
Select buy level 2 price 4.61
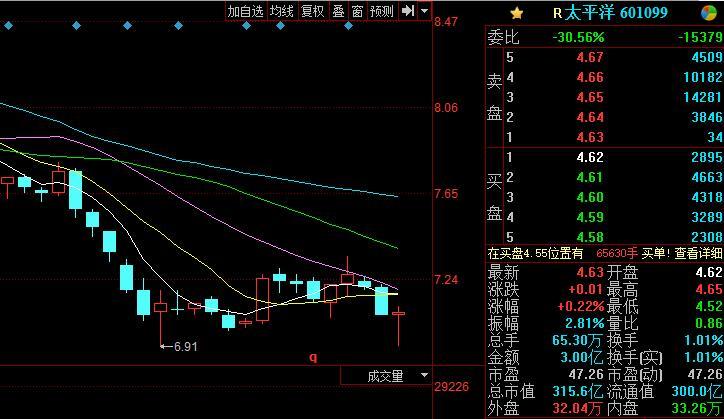click(x=590, y=177)
